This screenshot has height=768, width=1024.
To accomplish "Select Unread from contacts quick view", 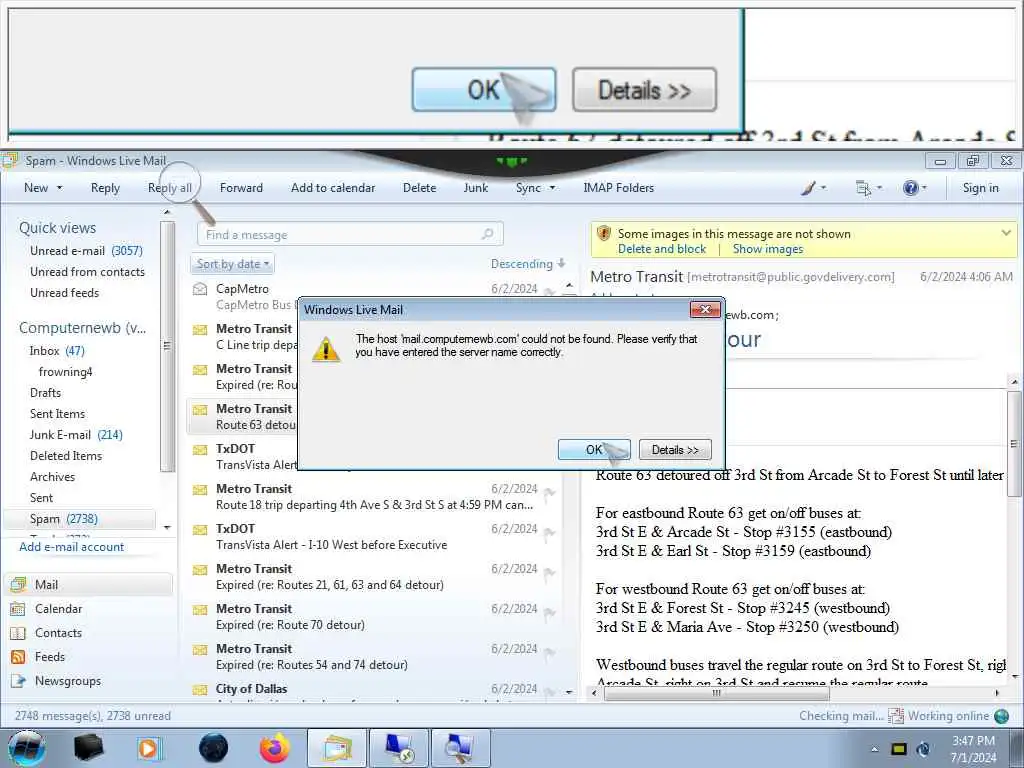I will (x=88, y=272).
